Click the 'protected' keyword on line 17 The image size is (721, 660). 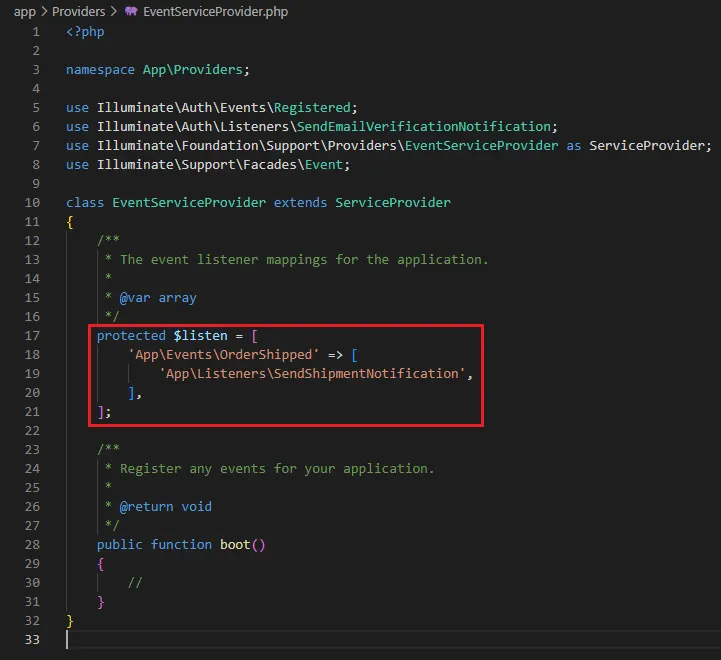[131, 336]
